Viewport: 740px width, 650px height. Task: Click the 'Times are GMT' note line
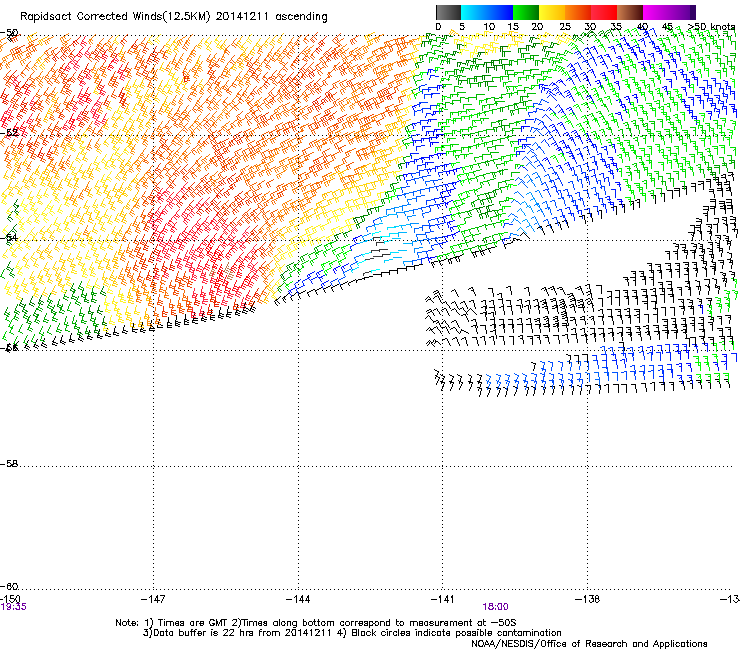click(316, 623)
